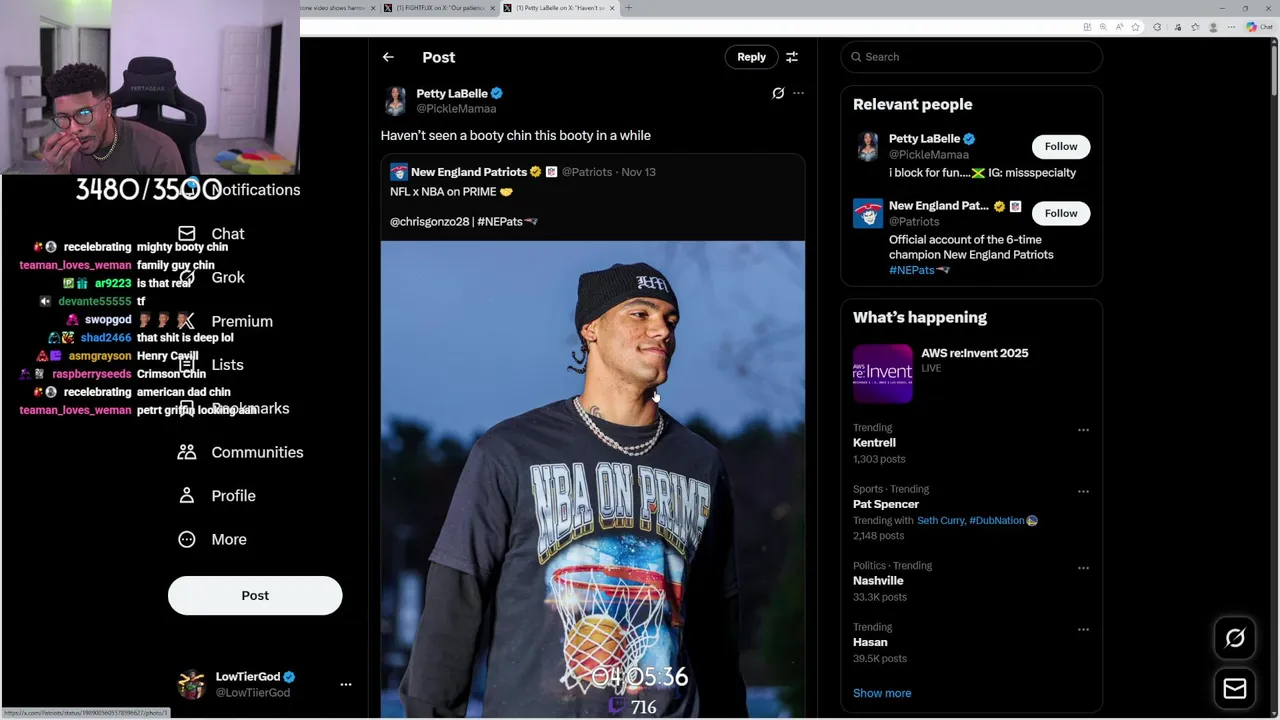
Task: Click the Search input field
Action: (x=971, y=57)
